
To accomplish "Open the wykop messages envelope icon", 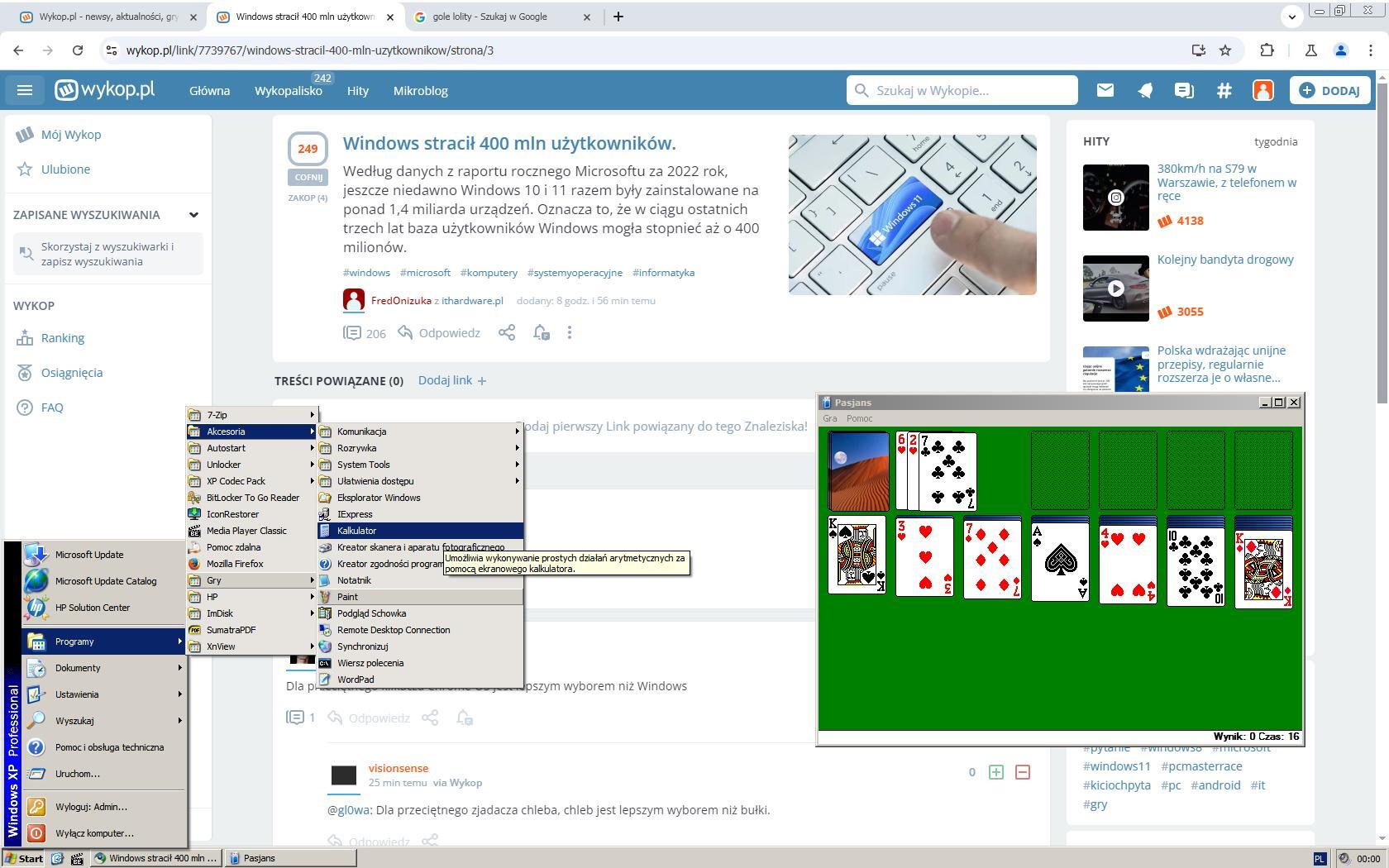I will pyautogui.click(x=1105, y=90).
